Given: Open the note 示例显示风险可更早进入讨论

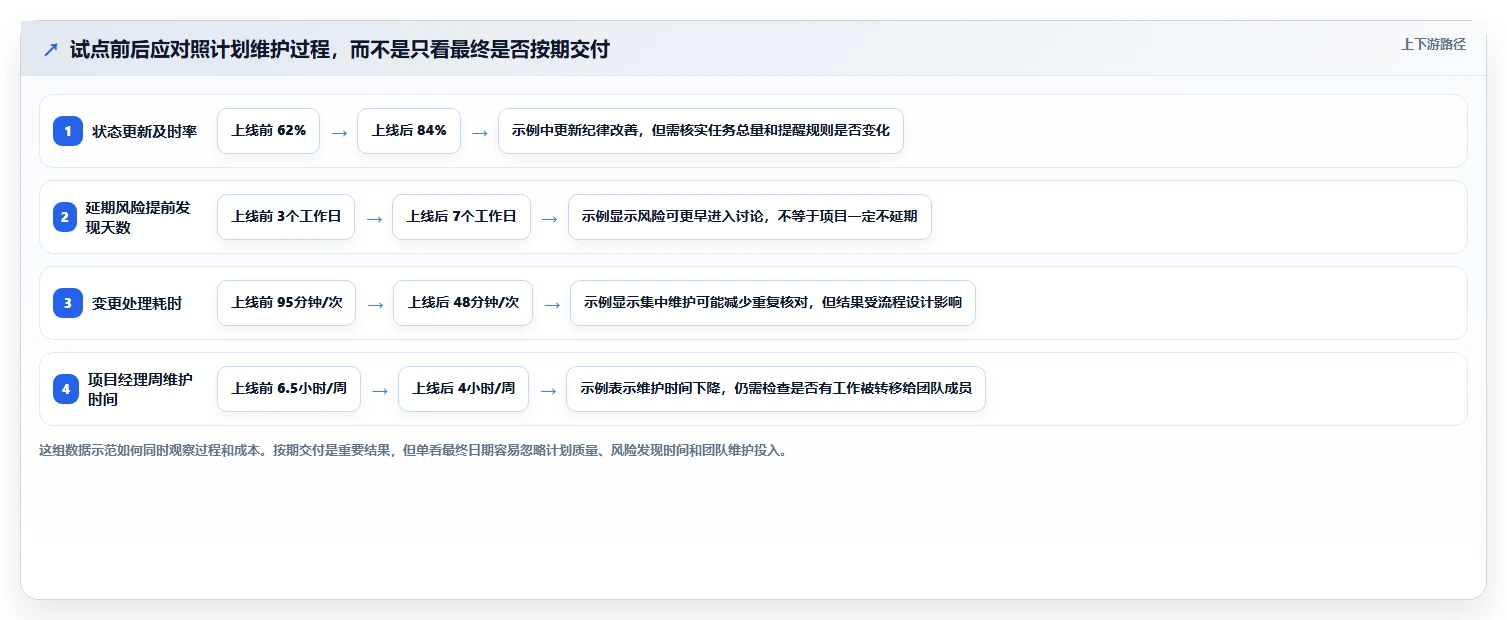Looking at the screenshot, I should coord(750,217).
